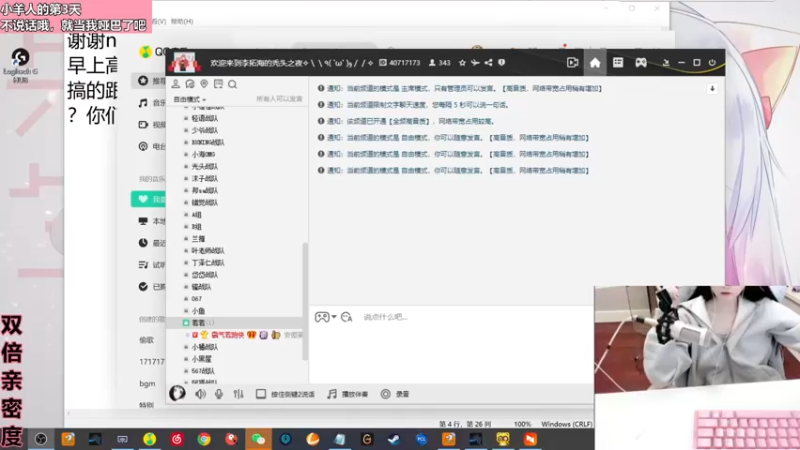800x450 pixels.
Task: Click the video playback icon in YY title bar
Action: [572, 63]
